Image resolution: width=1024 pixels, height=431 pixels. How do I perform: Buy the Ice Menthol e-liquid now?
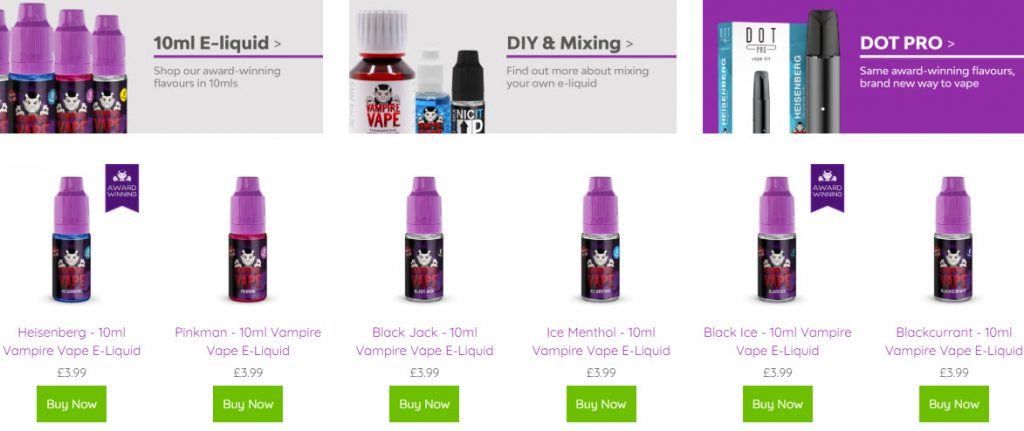(x=601, y=404)
